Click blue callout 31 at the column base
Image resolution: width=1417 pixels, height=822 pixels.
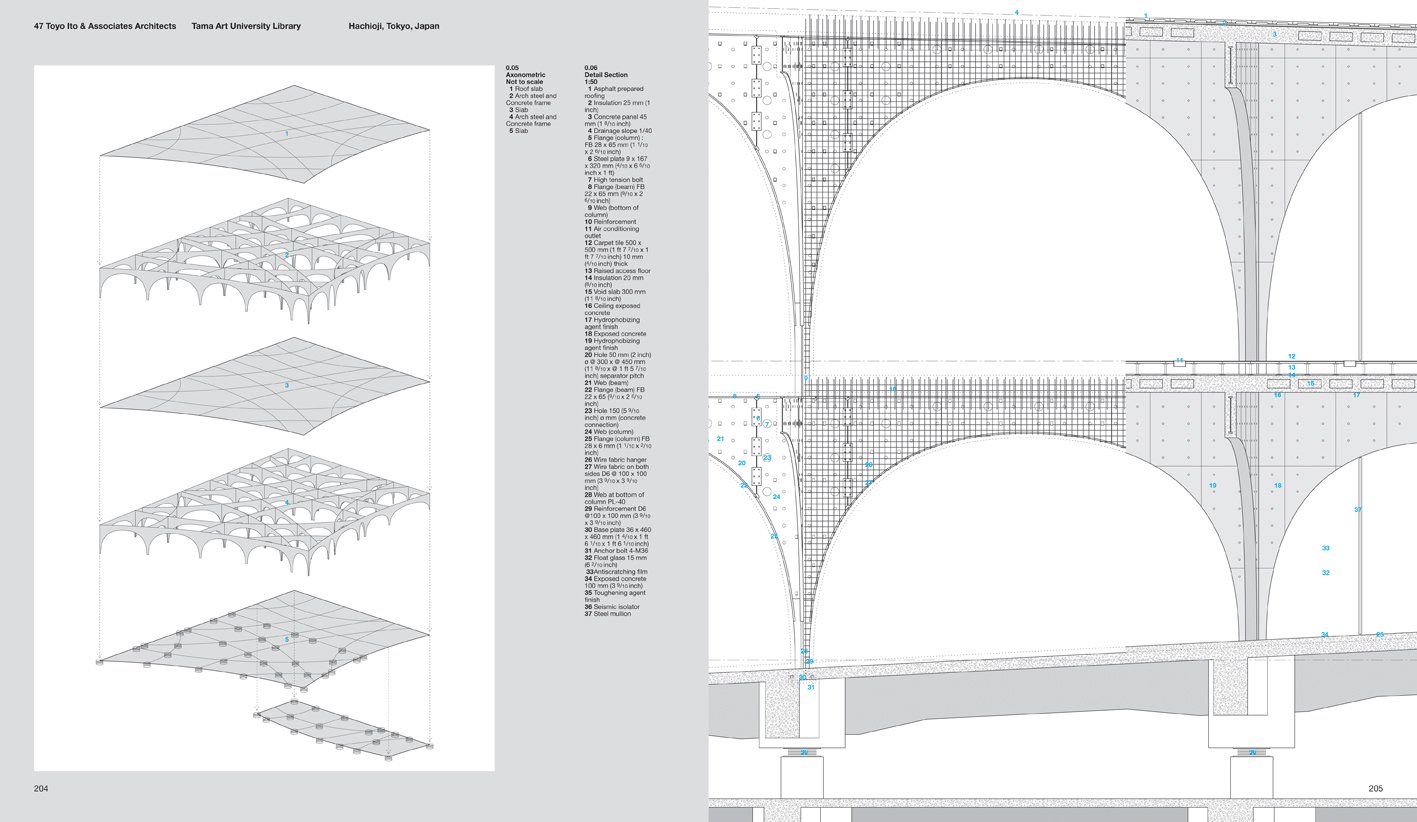811,687
